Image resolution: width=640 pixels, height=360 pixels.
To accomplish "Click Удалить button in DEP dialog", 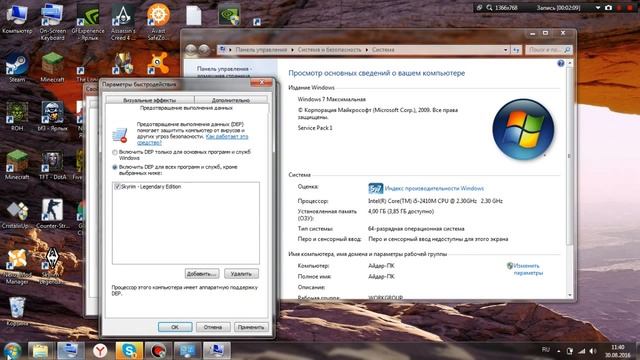I will point(241,273).
